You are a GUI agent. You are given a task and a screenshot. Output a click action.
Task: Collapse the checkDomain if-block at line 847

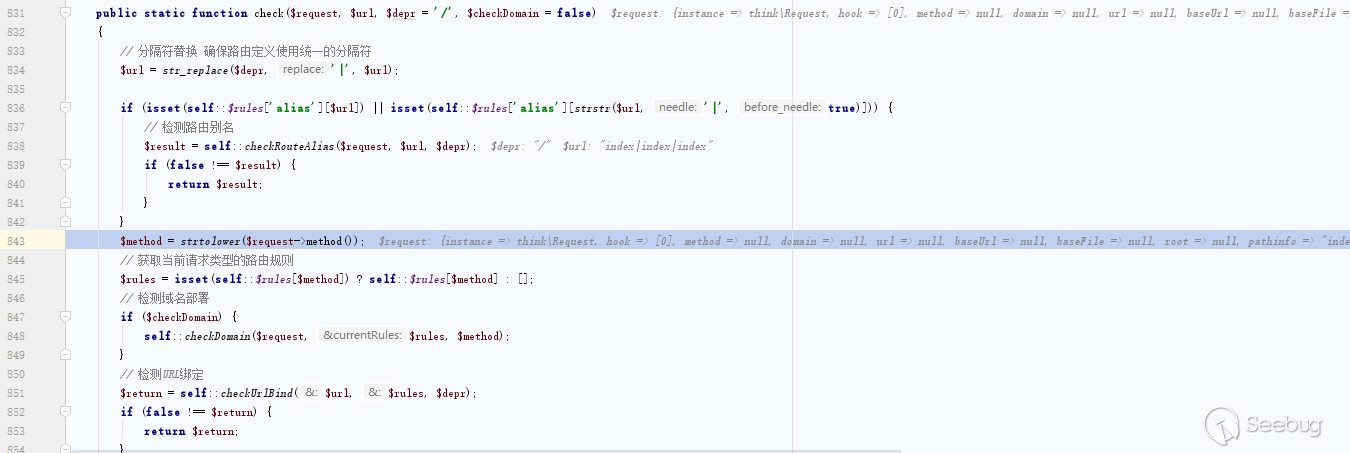(65, 317)
